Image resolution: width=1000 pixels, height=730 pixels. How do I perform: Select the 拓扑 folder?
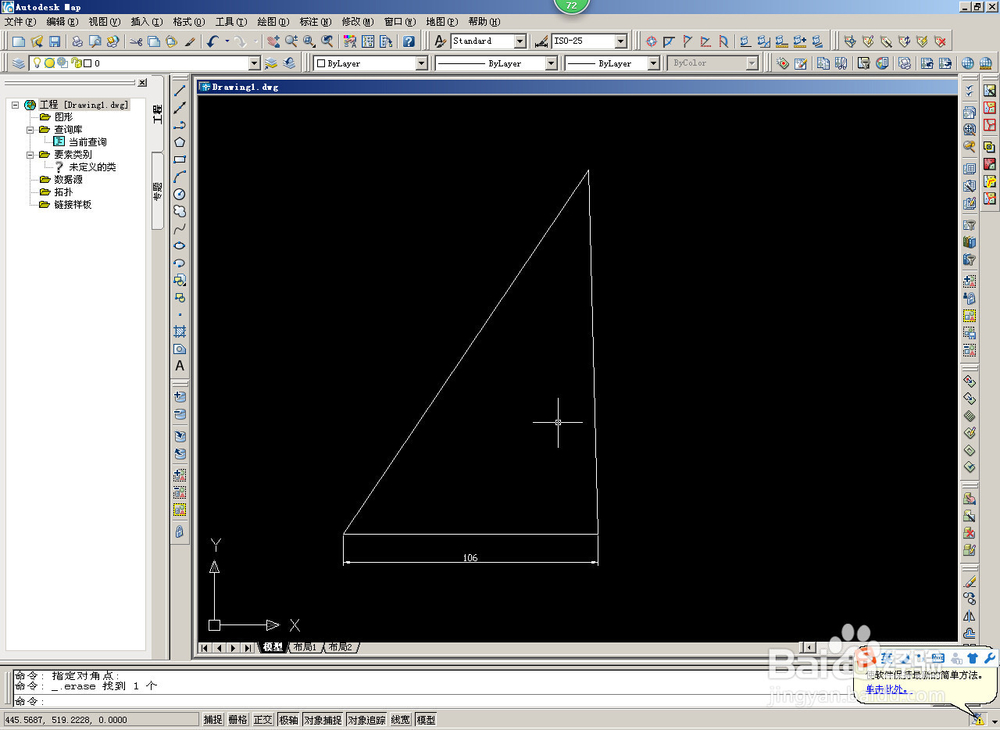[63, 192]
